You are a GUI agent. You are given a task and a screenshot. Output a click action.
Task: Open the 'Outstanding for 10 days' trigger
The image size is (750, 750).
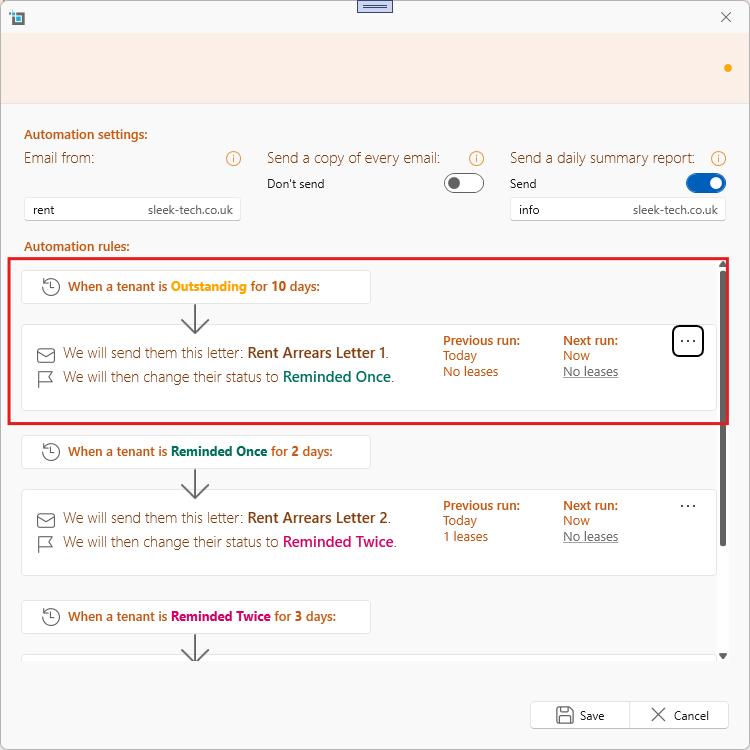[196, 287]
